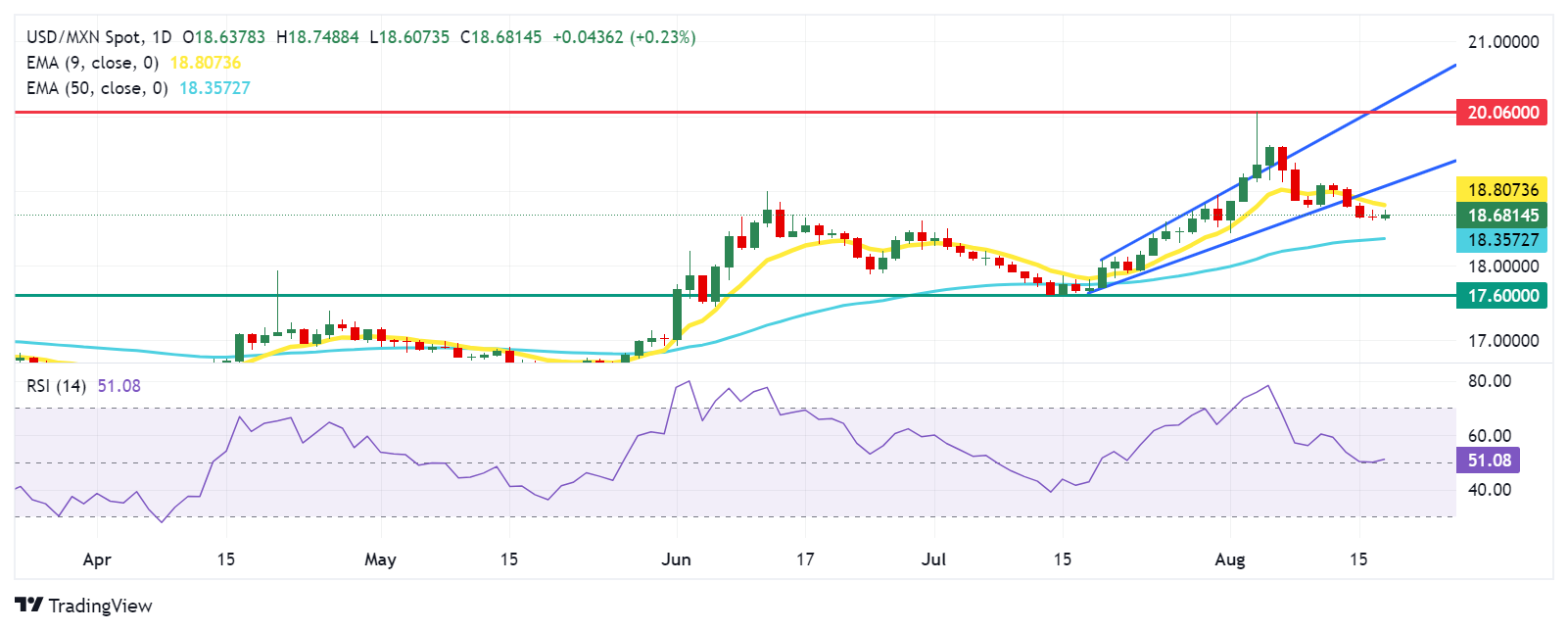Click the Aug label on time axis
Viewport: 1568px width, 631px height.
(1229, 559)
